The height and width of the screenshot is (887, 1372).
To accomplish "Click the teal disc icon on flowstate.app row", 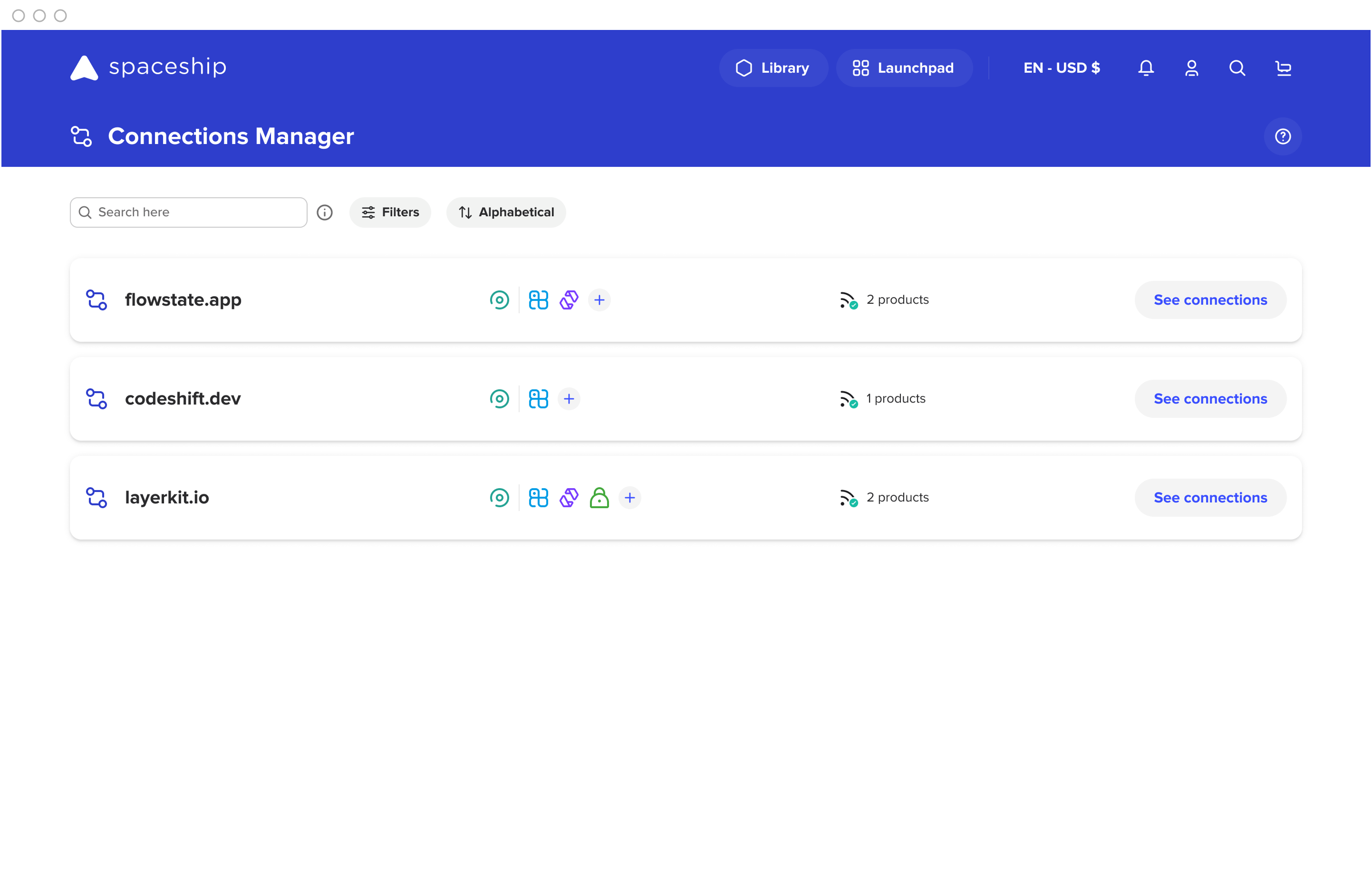I will pyautogui.click(x=500, y=299).
